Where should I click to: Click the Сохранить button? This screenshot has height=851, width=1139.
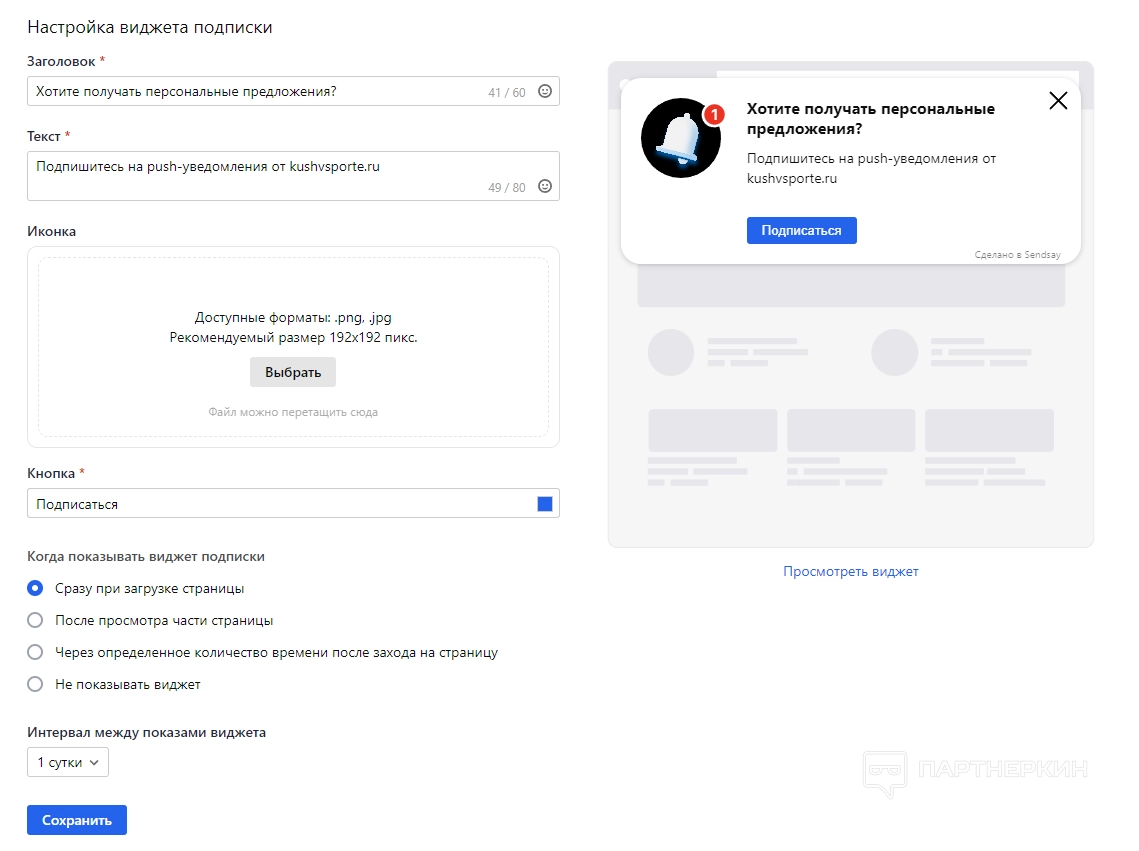click(77, 820)
